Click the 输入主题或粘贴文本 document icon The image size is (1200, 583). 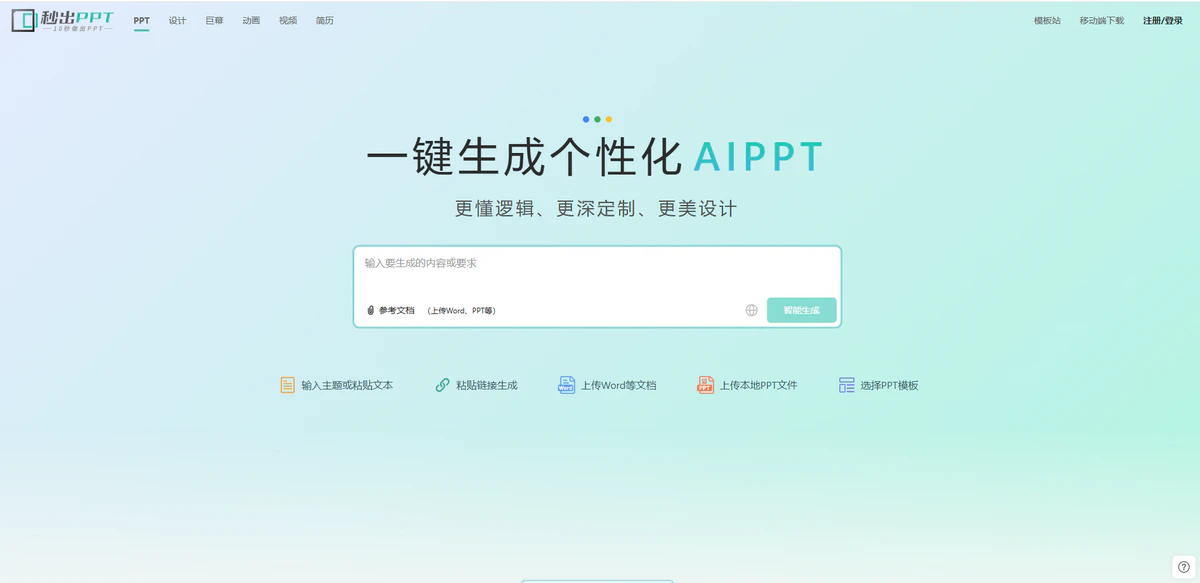(287, 385)
